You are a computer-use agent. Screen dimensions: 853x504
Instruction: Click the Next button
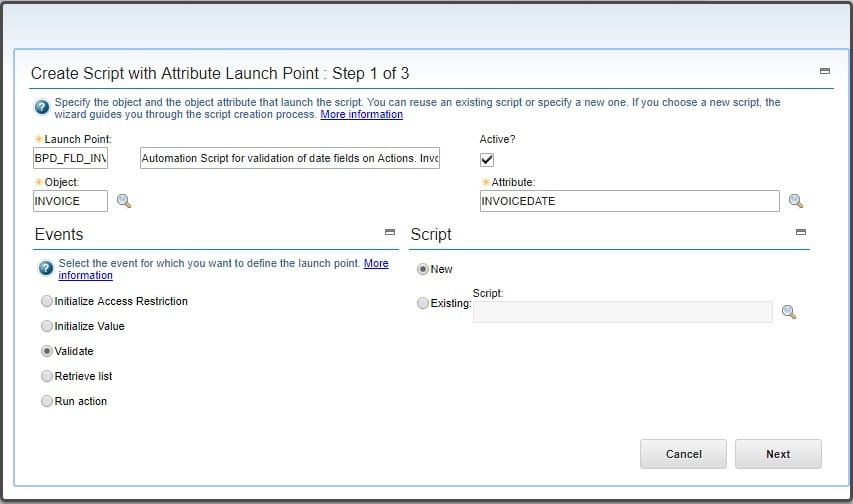tap(778, 454)
